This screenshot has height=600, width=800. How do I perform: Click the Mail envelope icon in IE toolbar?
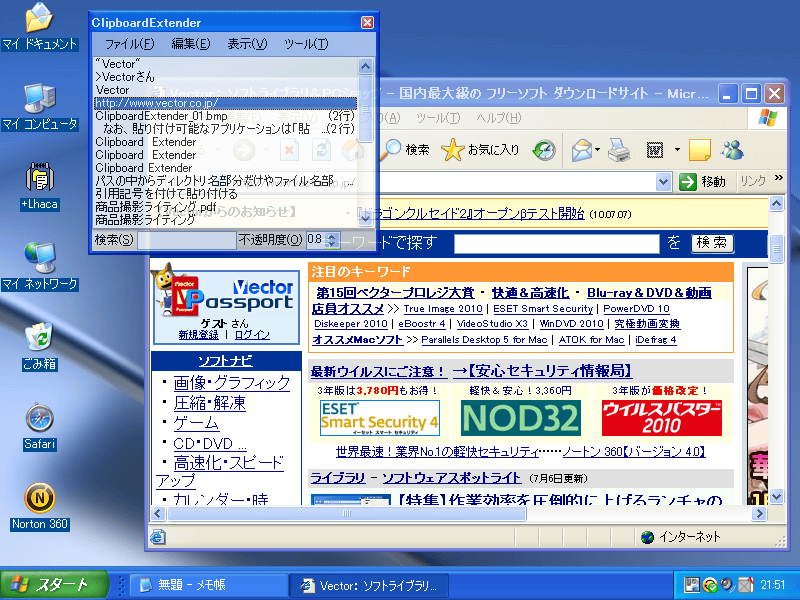(582, 150)
